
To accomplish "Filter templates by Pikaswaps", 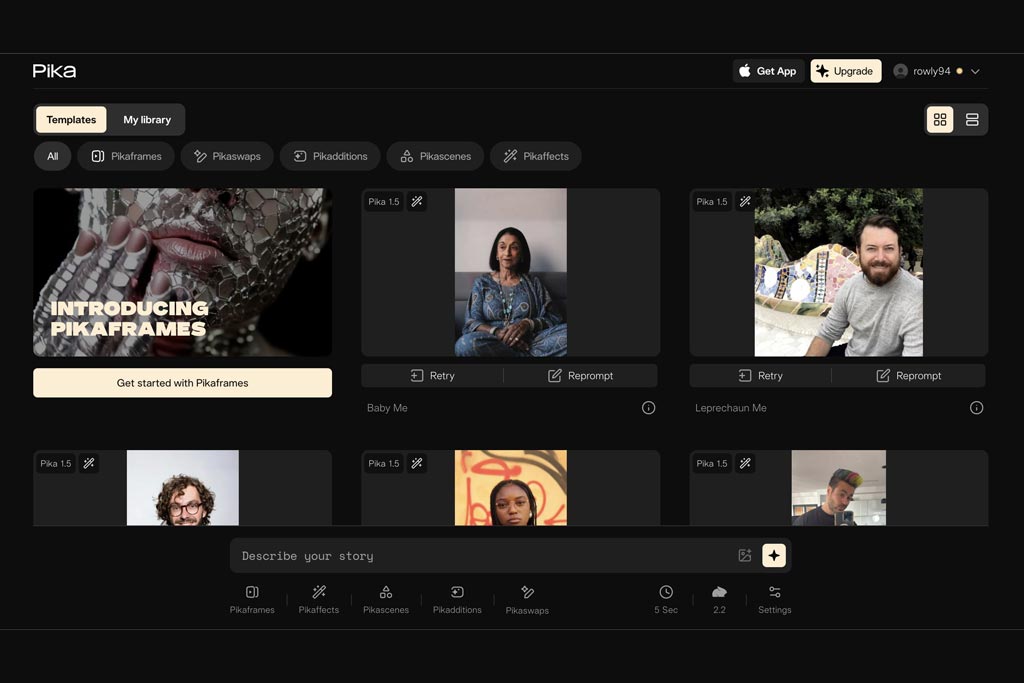I will tap(227, 156).
